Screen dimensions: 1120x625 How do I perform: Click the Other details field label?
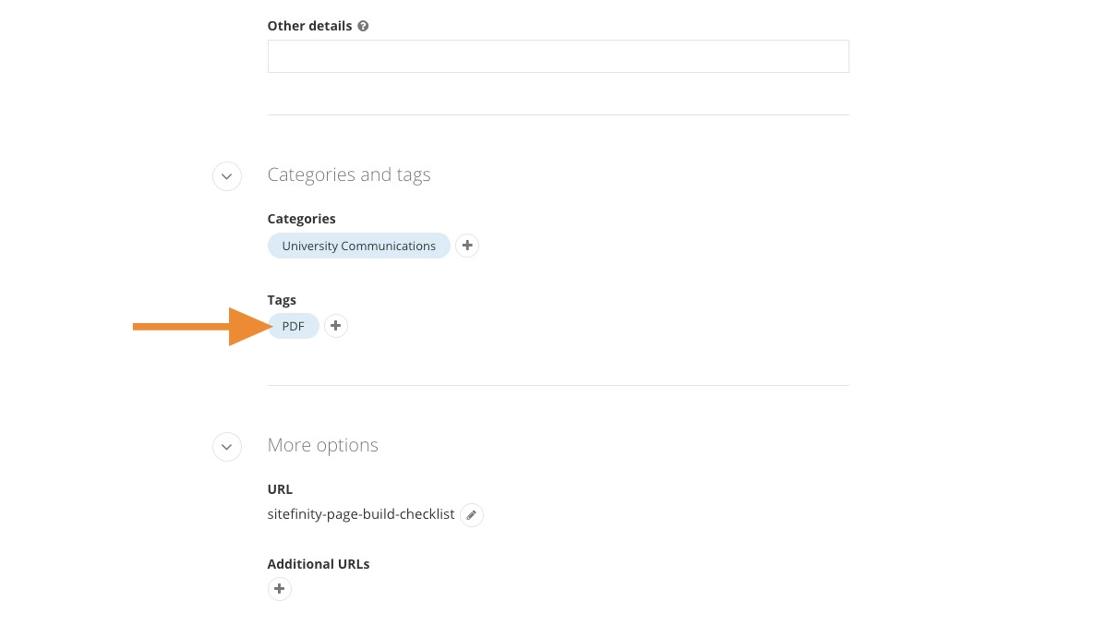click(x=310, y=26)
